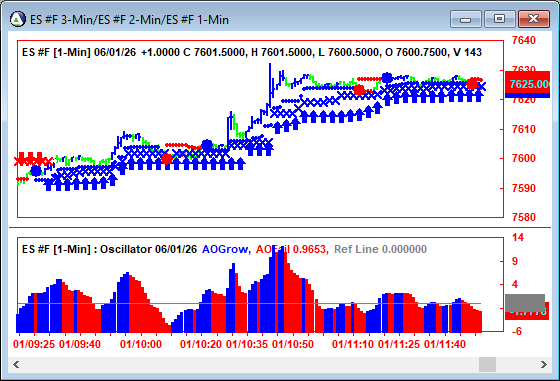Click the oscillator axis value -6

[516, 331]
